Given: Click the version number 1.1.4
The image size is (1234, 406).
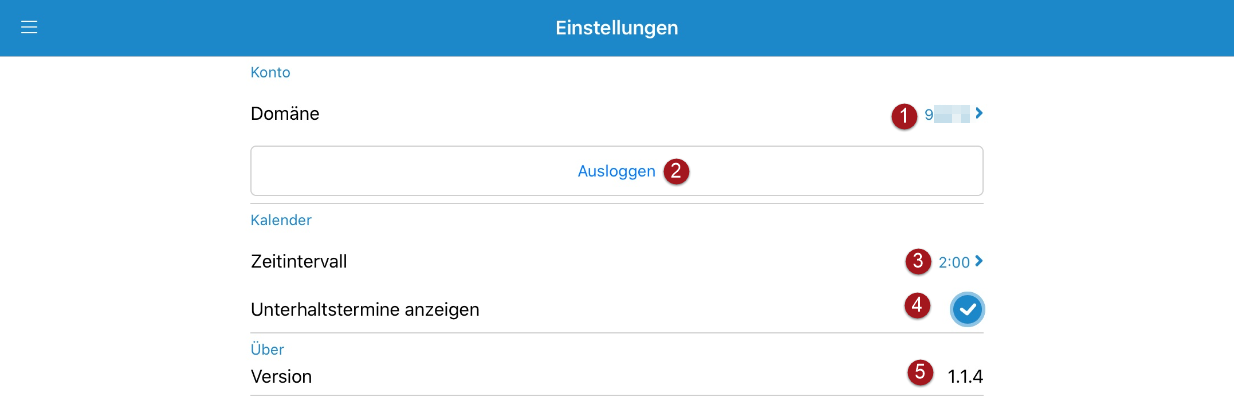Looking at the screenshot, I should (x=965, y=377).
